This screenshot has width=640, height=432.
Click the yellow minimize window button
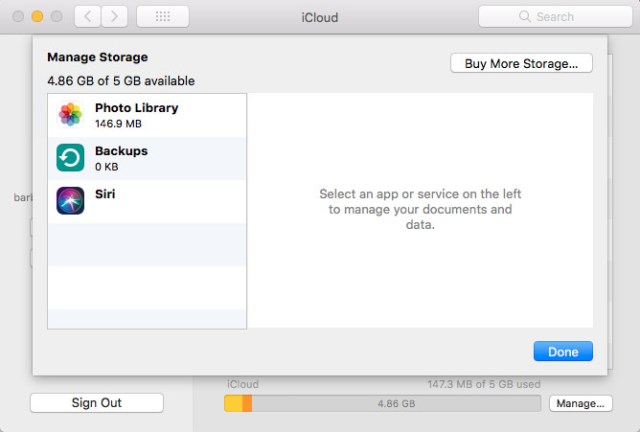(38, 16)
